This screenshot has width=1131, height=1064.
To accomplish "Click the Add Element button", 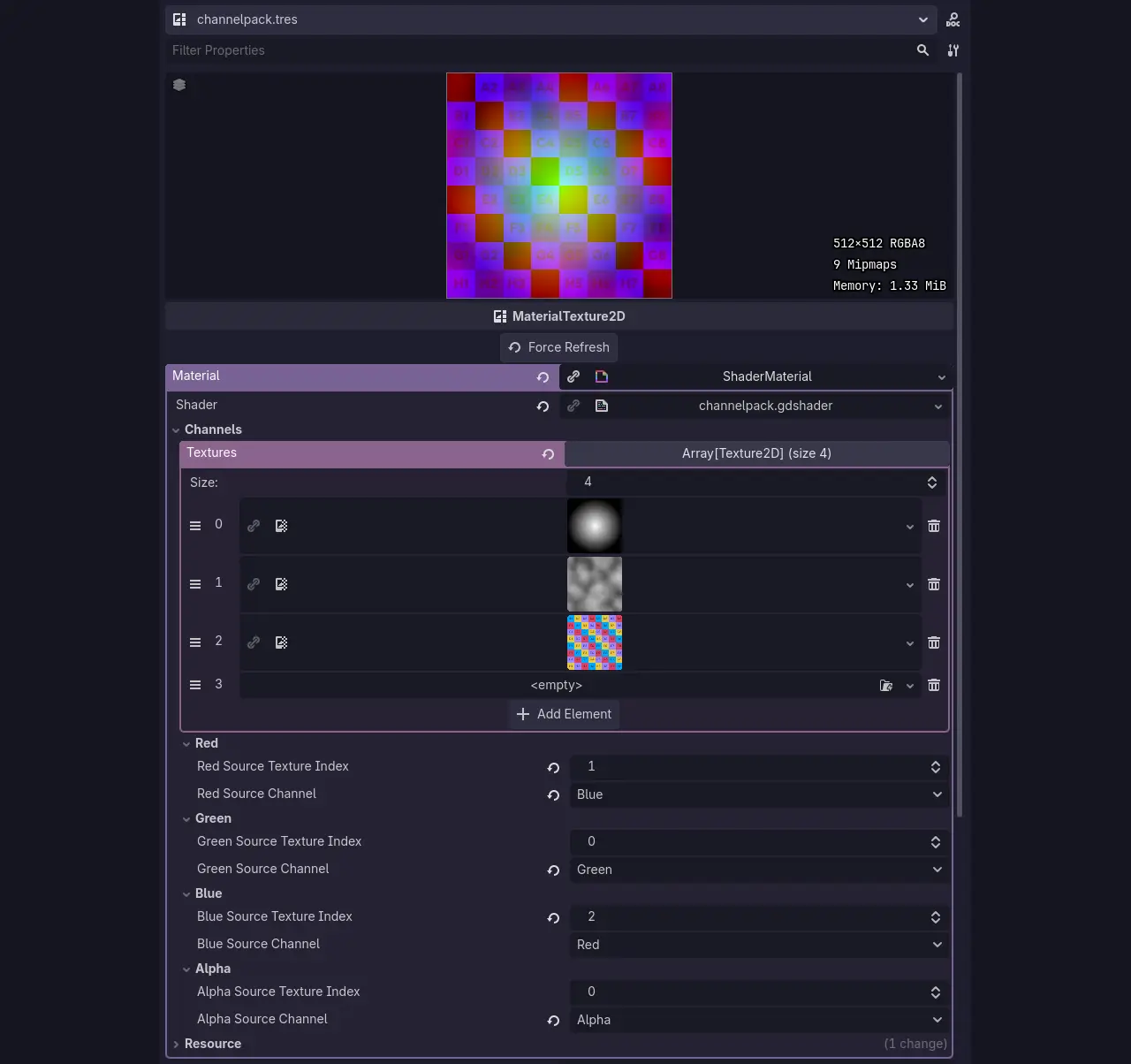I will [564, 714].
